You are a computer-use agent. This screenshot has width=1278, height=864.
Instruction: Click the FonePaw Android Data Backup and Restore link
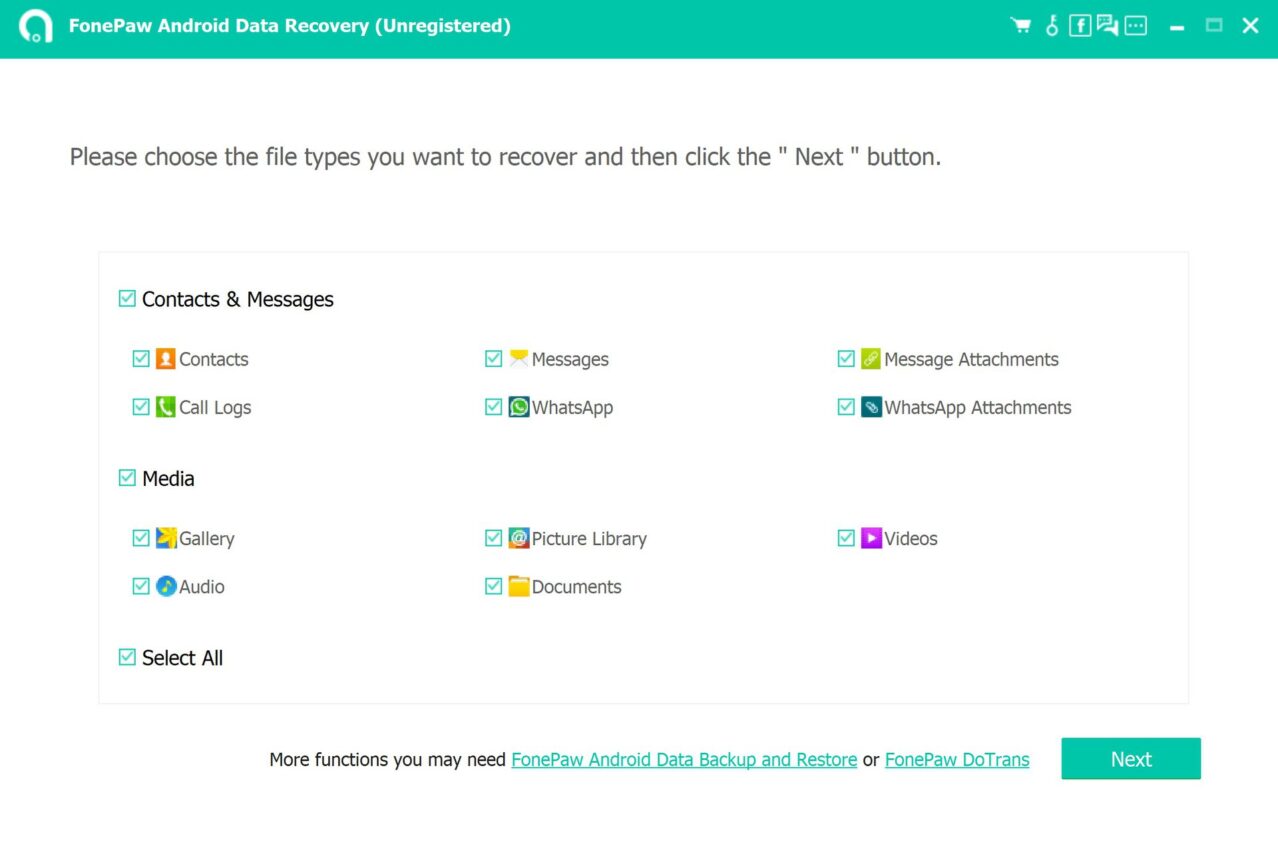[683, 759]
